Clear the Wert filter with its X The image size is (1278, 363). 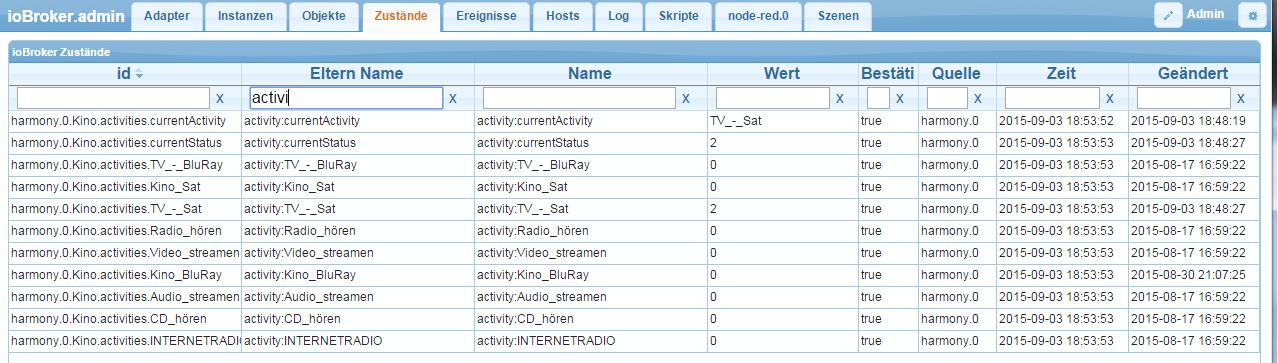click(x=840, y=98)
